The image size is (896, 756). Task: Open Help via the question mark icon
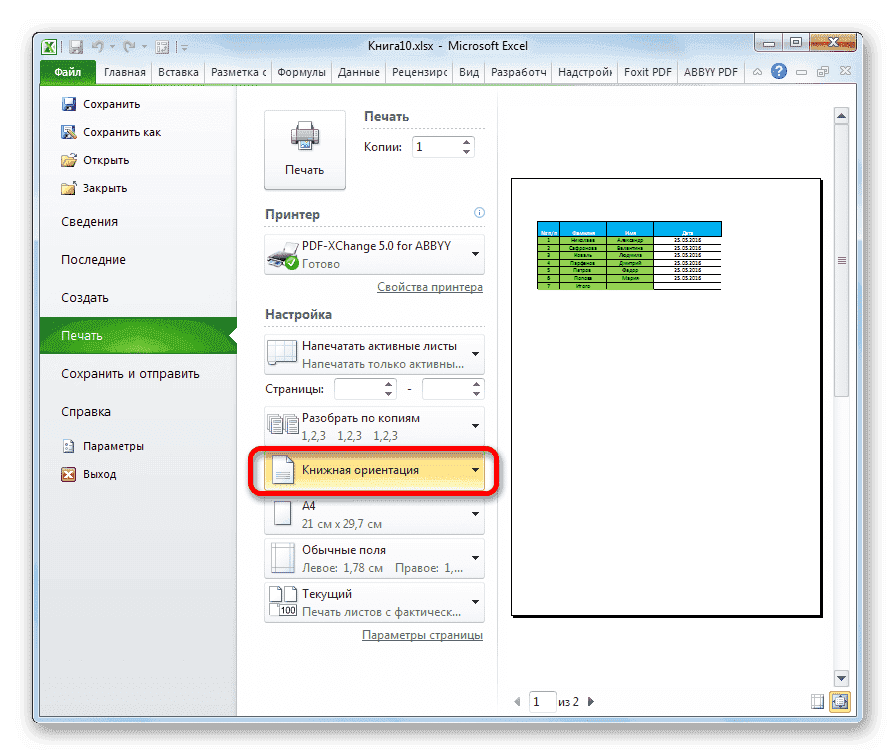tap(778, 71)
